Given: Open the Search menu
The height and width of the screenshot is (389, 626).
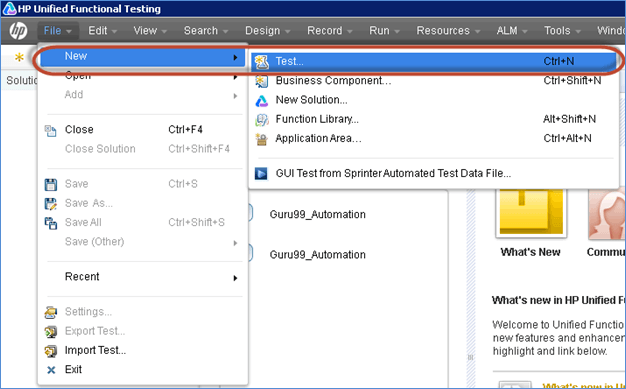Looking at the screenshot, I should [x=206, y=31].
